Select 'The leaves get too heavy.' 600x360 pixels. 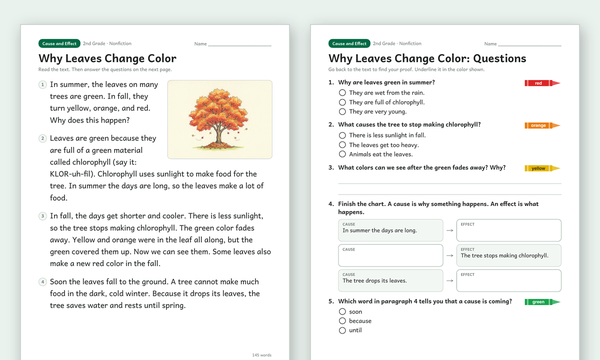[342, 145]
